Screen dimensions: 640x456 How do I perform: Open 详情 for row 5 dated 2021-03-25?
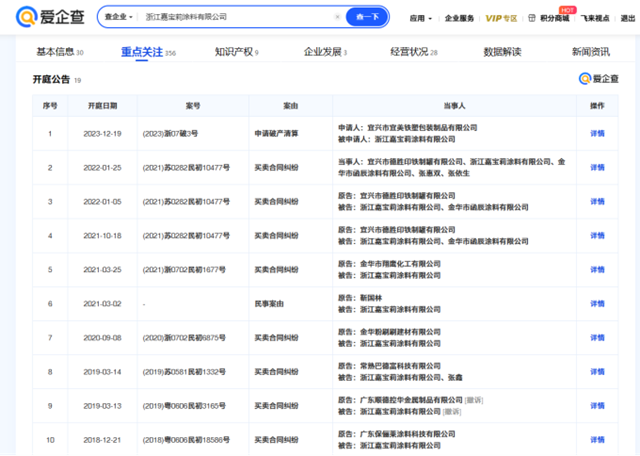coord(597,269)
